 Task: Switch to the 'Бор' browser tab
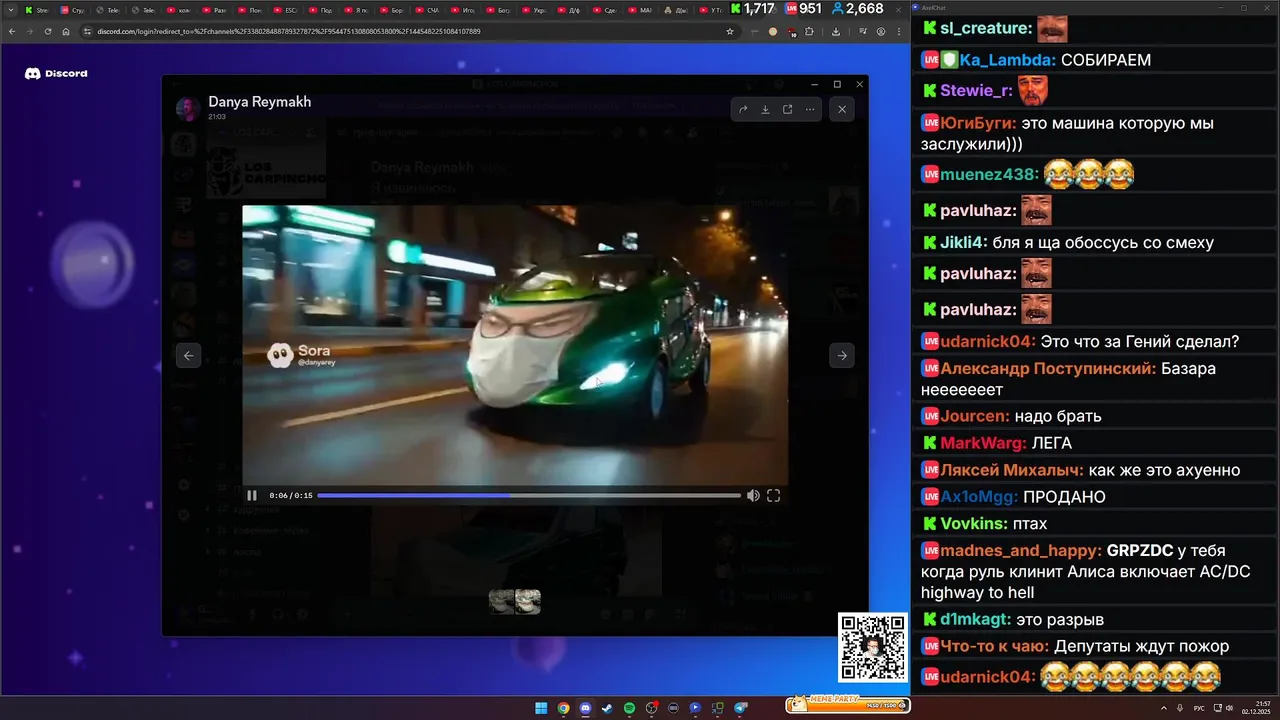[391, 10]
